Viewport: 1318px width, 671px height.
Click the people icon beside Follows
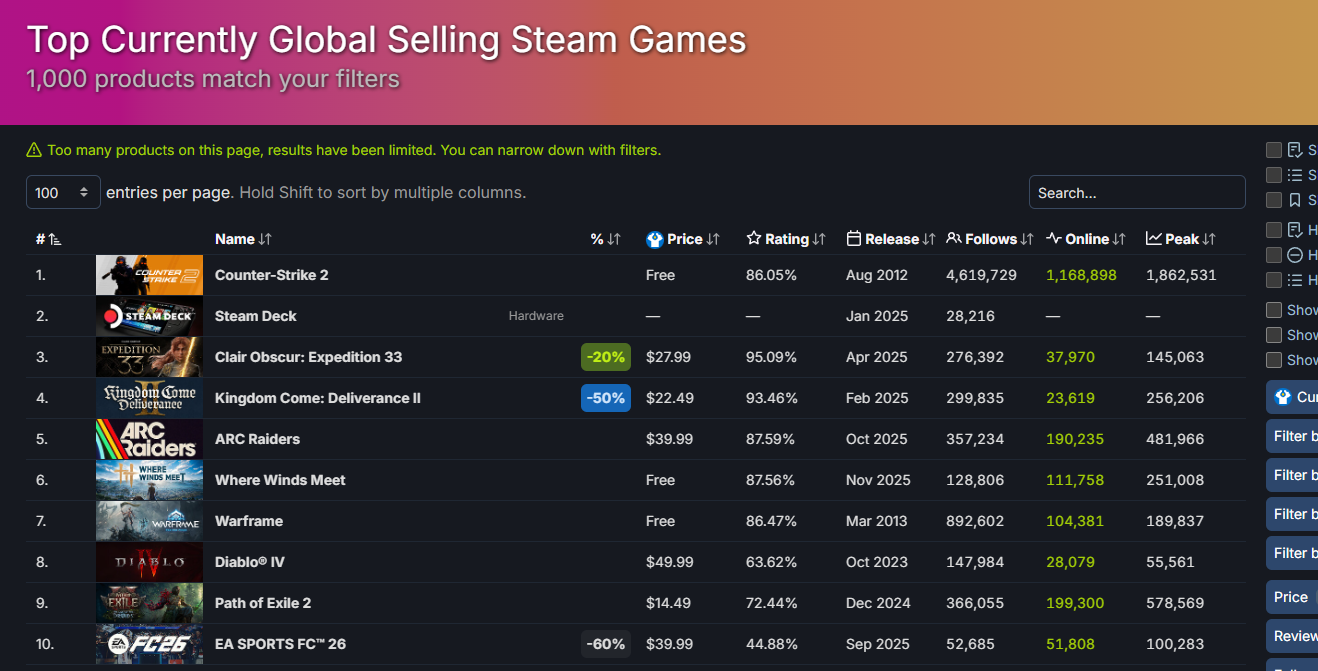(954, 239)
